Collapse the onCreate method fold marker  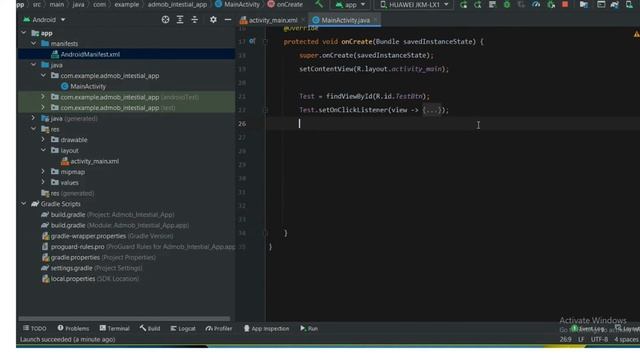coord(265,41)
